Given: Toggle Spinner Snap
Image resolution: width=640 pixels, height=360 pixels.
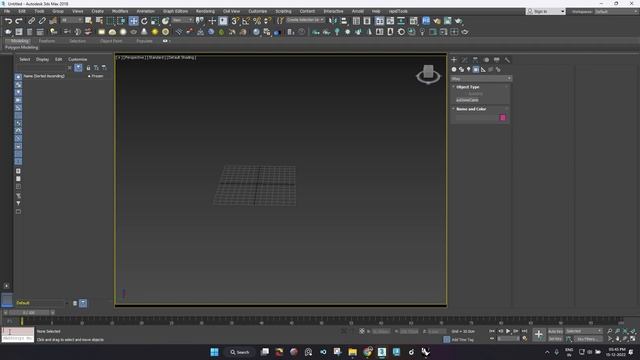Looking at the screenshot, I should 268,21.
